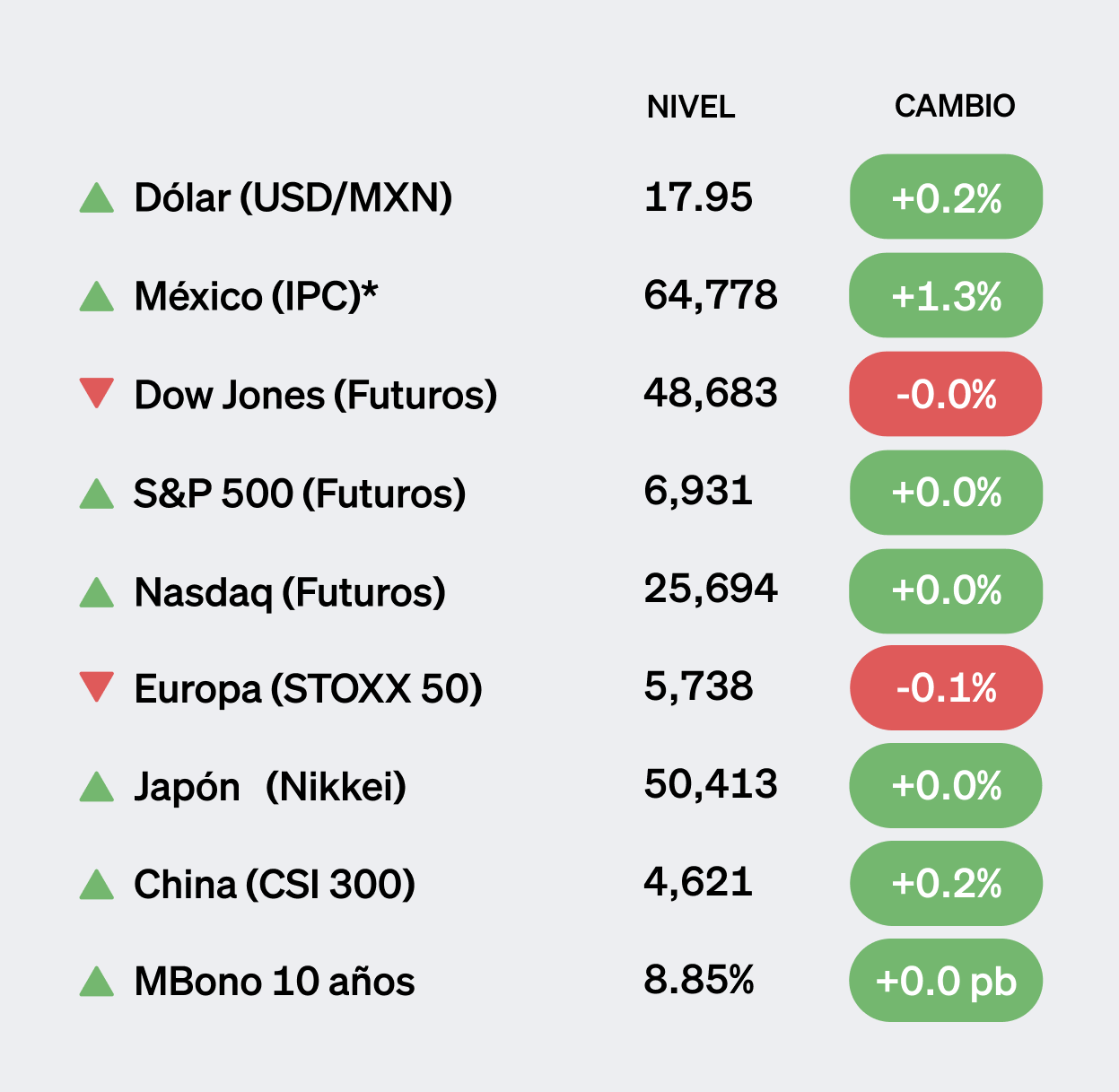Click the 8.85% MBono yield value
This screenshot has width=1119, height=1092.
699,980
